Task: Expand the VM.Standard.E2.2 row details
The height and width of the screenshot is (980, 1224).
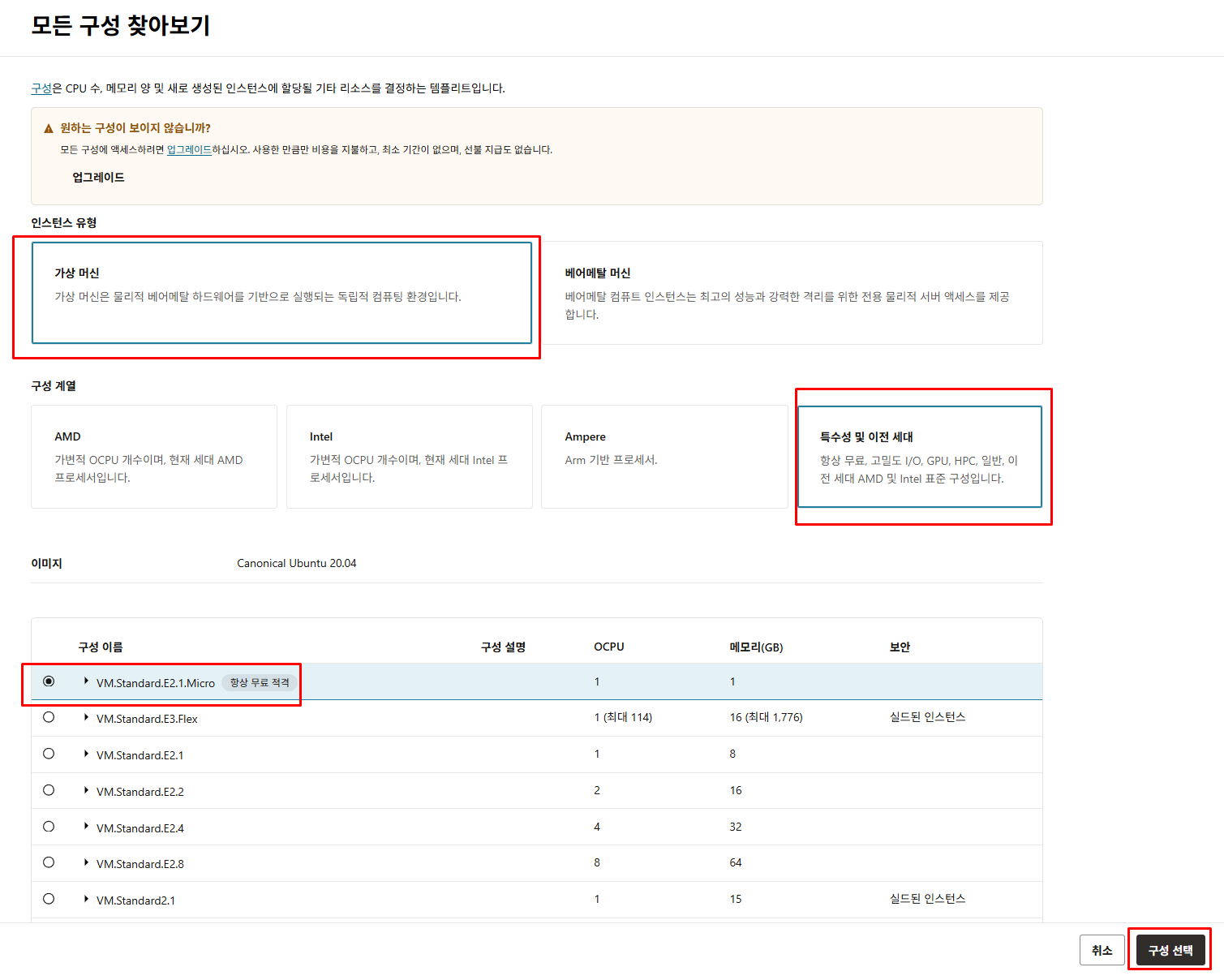Action: (86, 790)
